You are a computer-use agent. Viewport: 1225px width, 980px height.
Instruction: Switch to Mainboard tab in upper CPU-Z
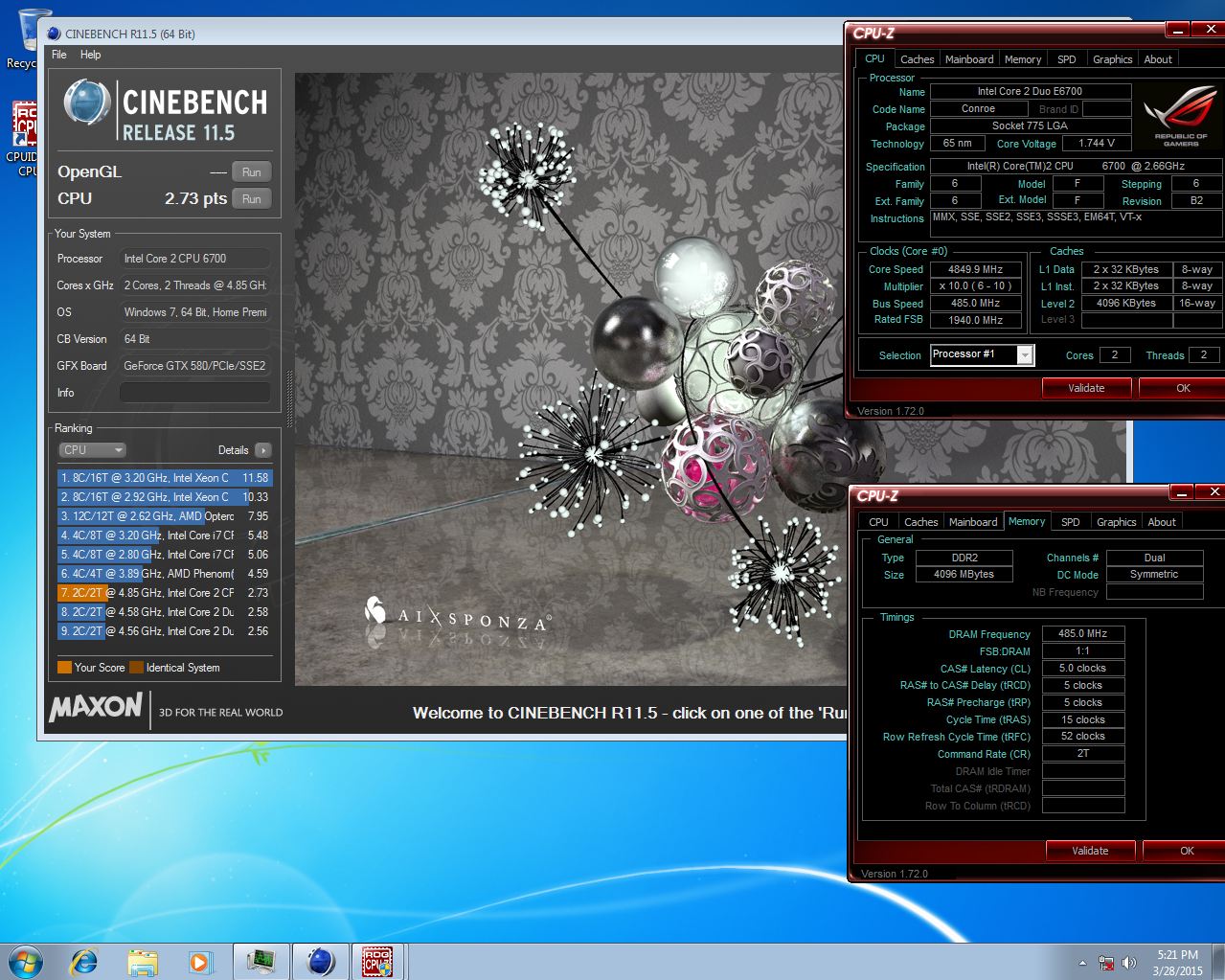coord(969,59)
